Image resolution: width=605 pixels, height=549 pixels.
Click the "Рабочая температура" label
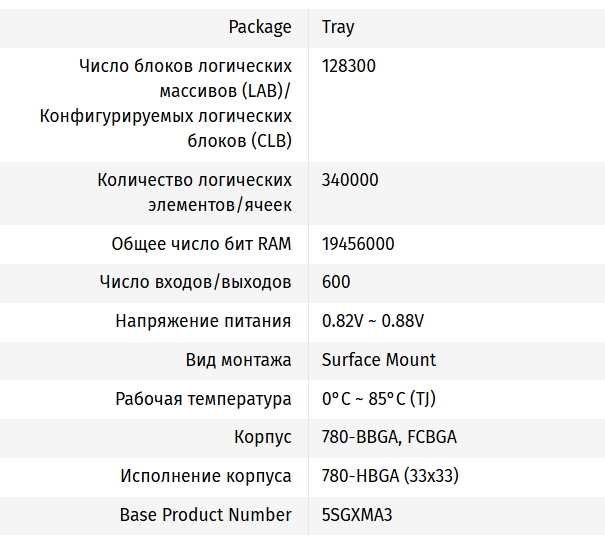click(x=203, y=398)
